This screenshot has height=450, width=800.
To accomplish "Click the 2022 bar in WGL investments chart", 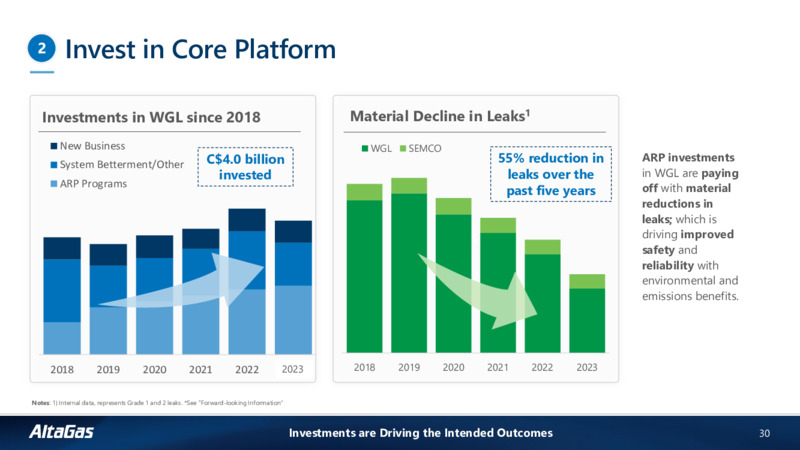I will point(247,281).
